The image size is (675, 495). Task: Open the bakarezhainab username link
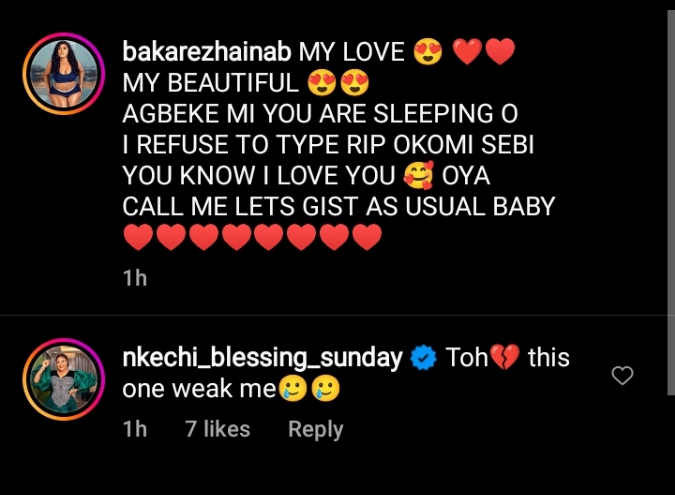[207, 52]
